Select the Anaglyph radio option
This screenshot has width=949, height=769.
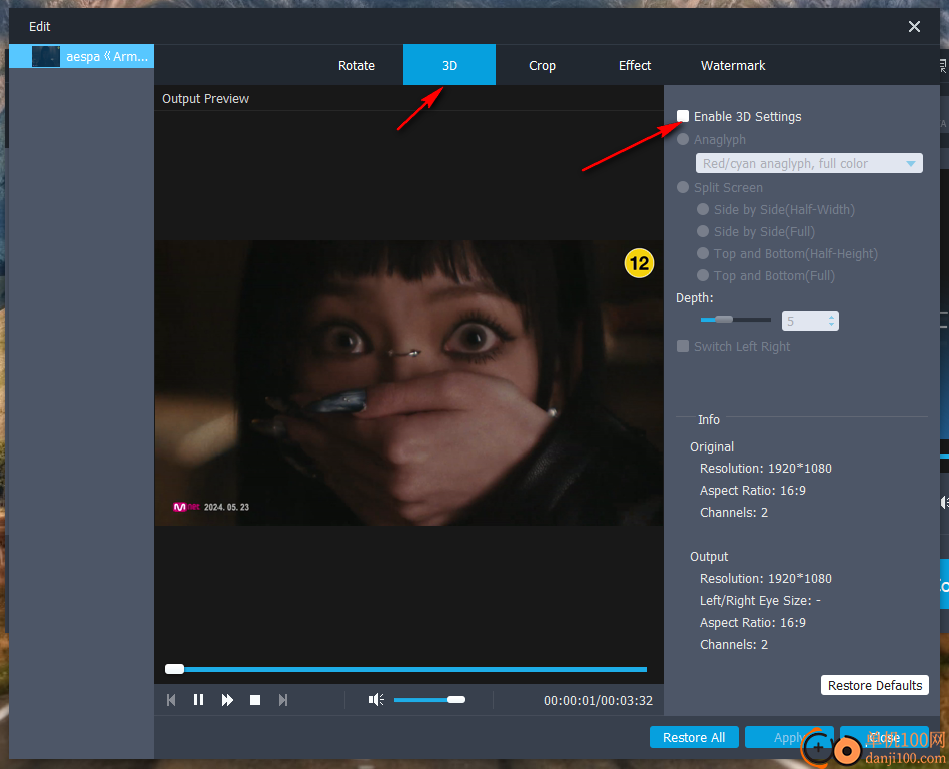click(x=683, y=140)
